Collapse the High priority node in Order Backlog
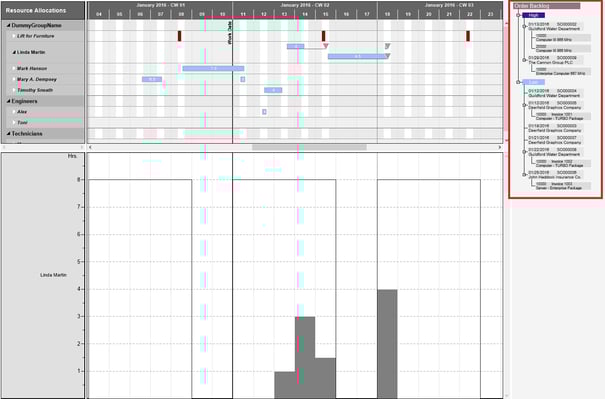605x399 pixels. click(518, 15)
